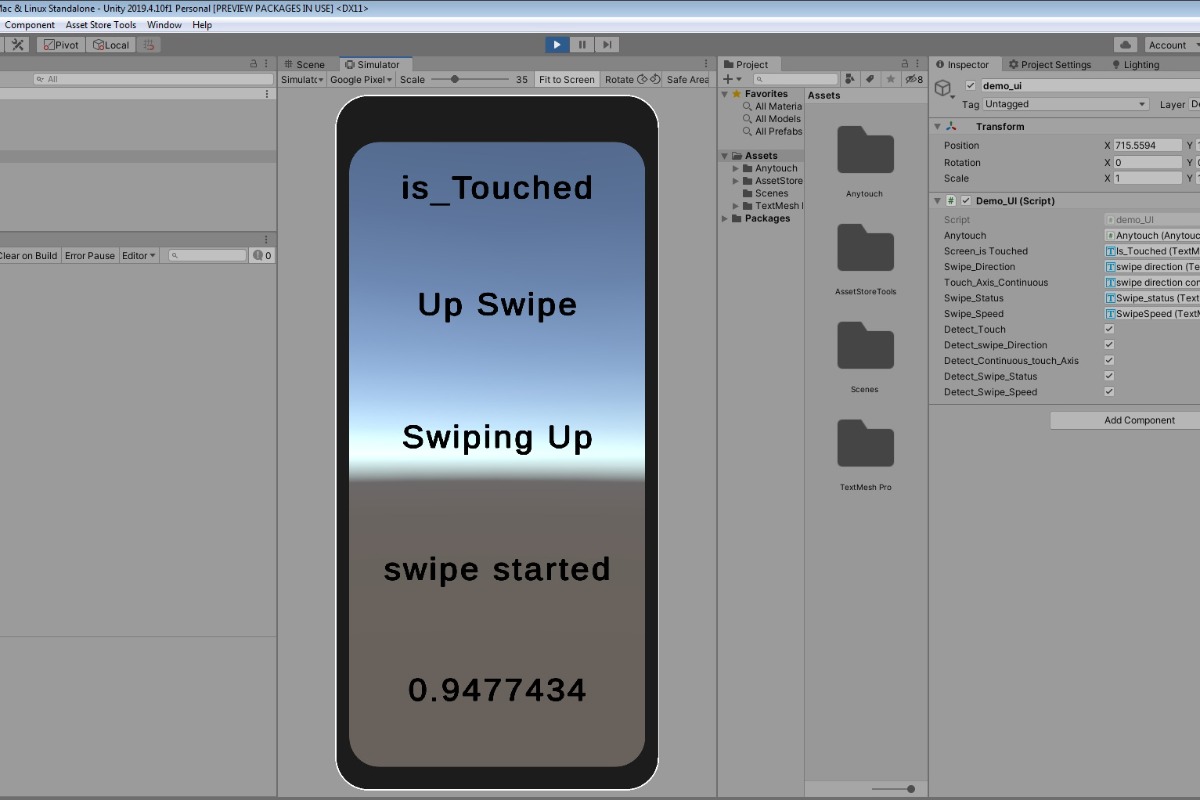The image size is (1200, 800).
Task: Adjust the Simulator Scale slider
Action: (x=455, y=79)
